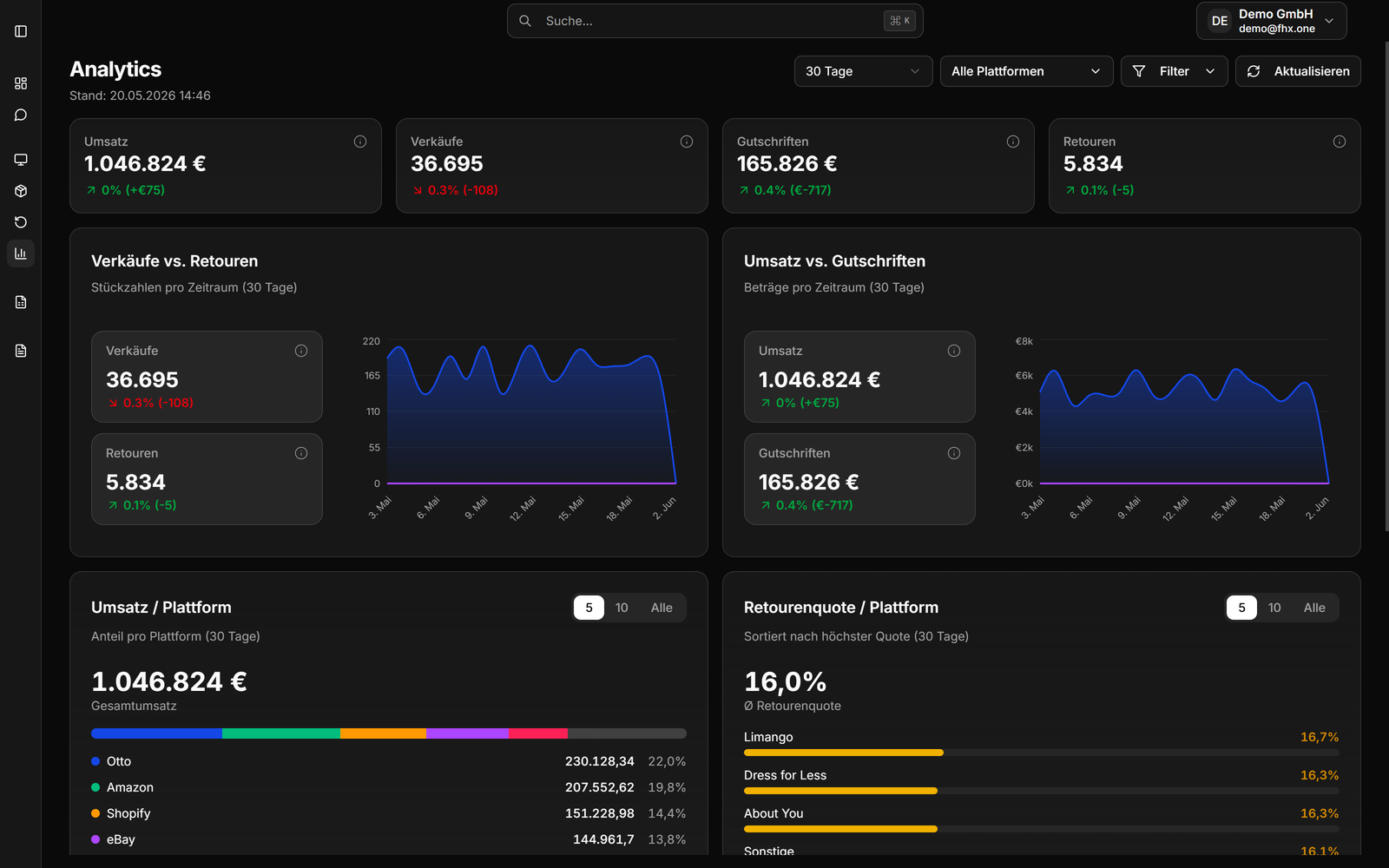Click the refresh arrows icon
The height and width of the screenshot is (868, 1389).
(x=1254, y=71)
